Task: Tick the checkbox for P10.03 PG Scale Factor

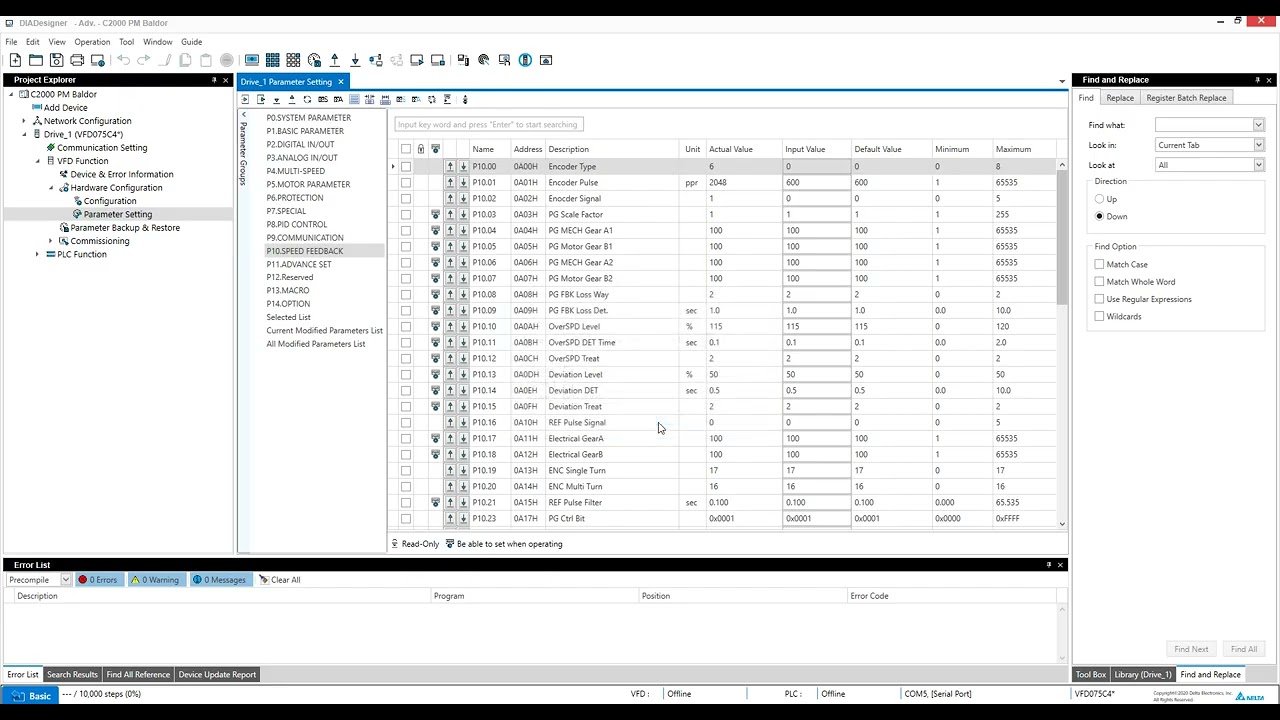Action: point(406,214)
